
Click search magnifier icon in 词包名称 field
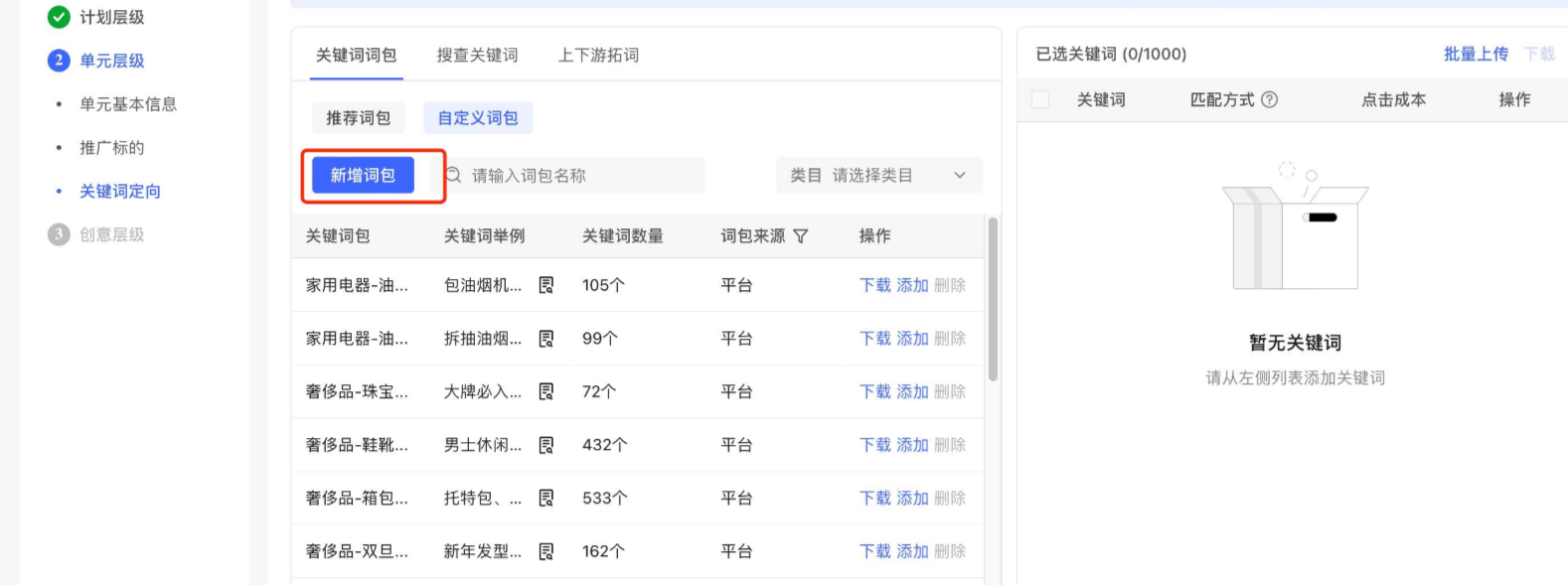[454, 176]
